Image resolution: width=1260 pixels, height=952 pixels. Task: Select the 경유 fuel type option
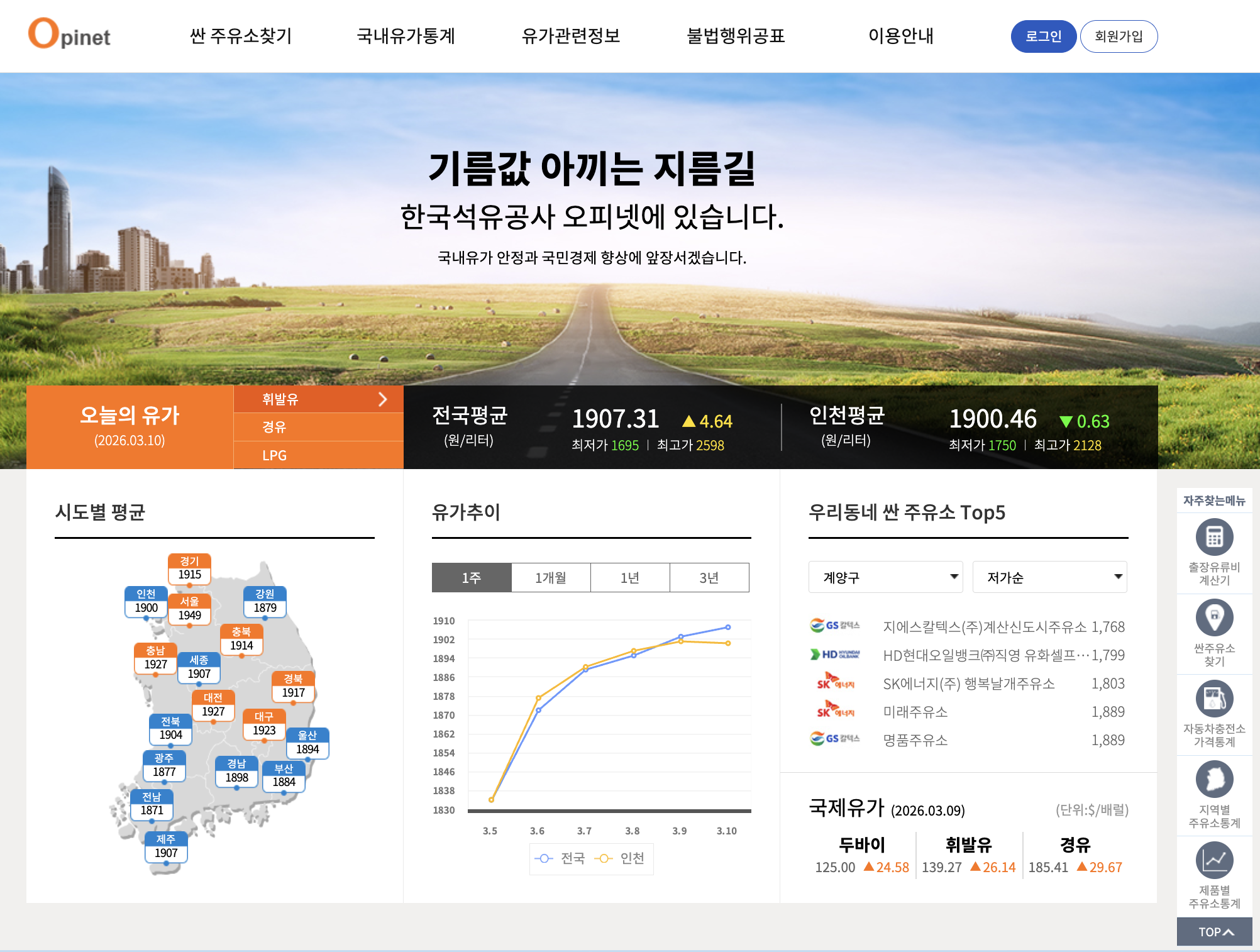pos(274,427)
